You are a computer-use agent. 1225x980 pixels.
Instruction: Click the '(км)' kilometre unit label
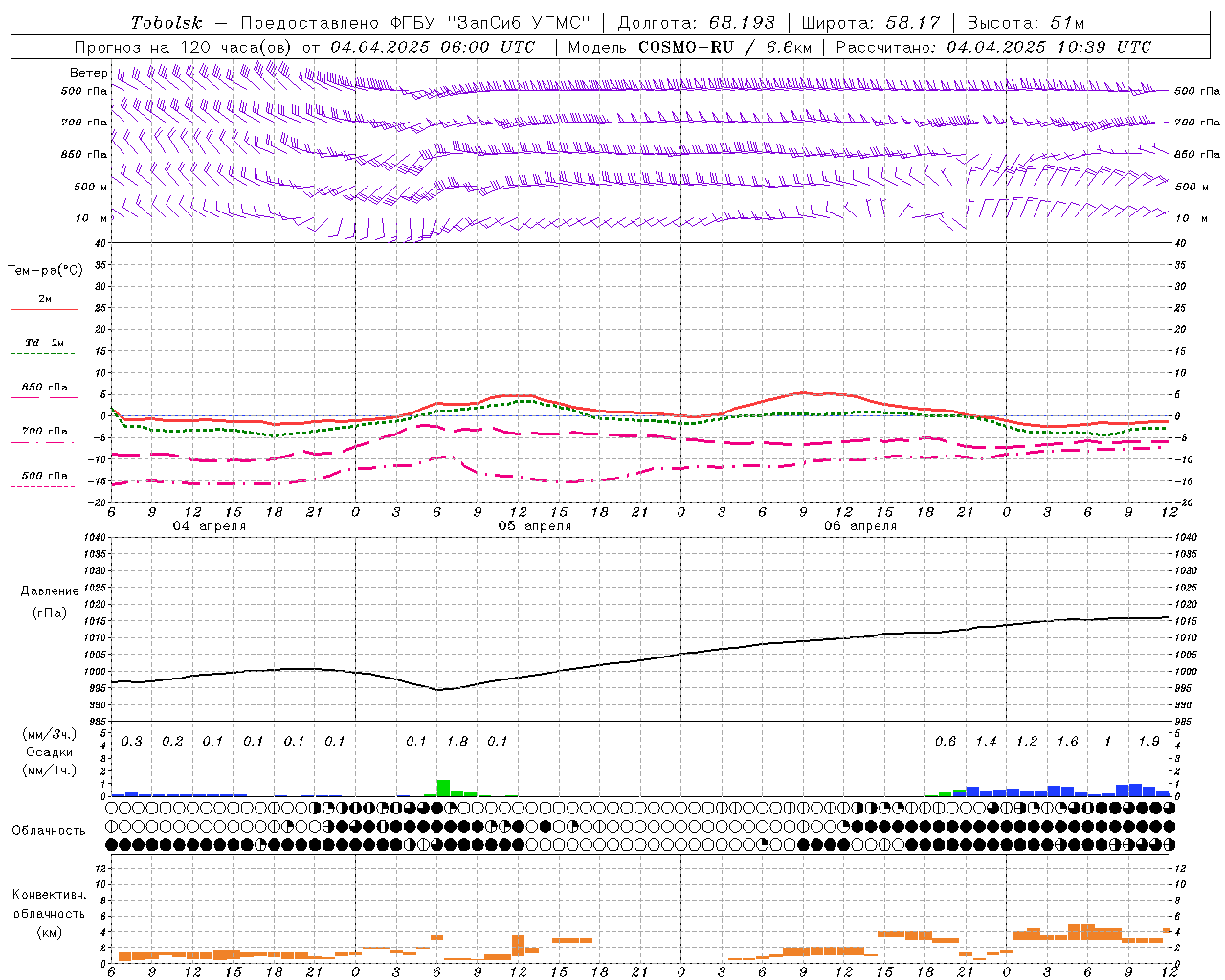pyautogui.click(x=50, y=932)
